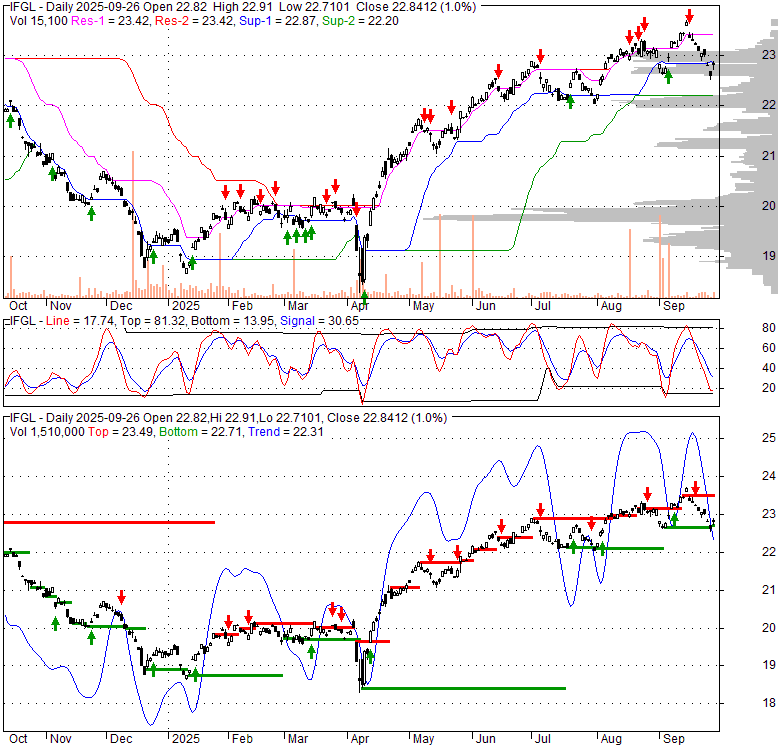The height and width of the screenshot is (745, 780).
Task: Click the 'Aug' month label under bottom chart
Action: pos(611,739)
